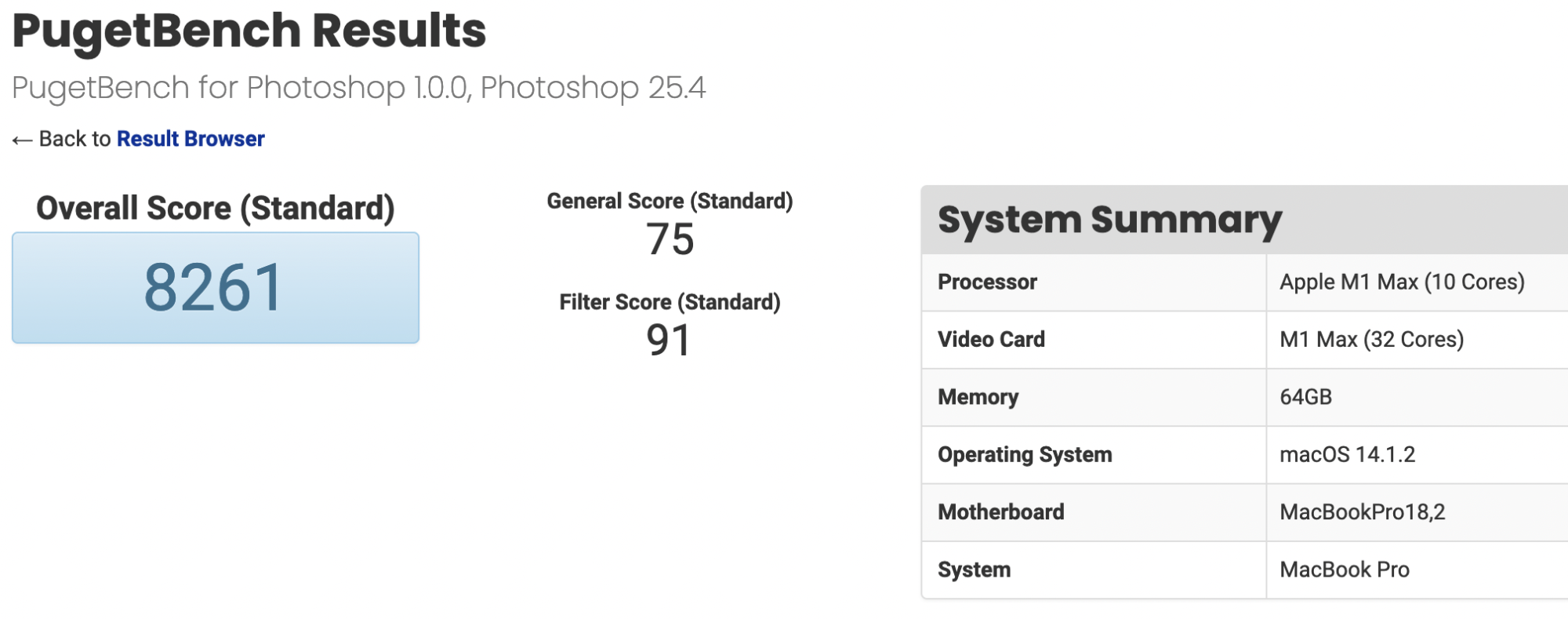Select the Processor row label
Viewport: 1568px width, 619px height.
[987, 282]
